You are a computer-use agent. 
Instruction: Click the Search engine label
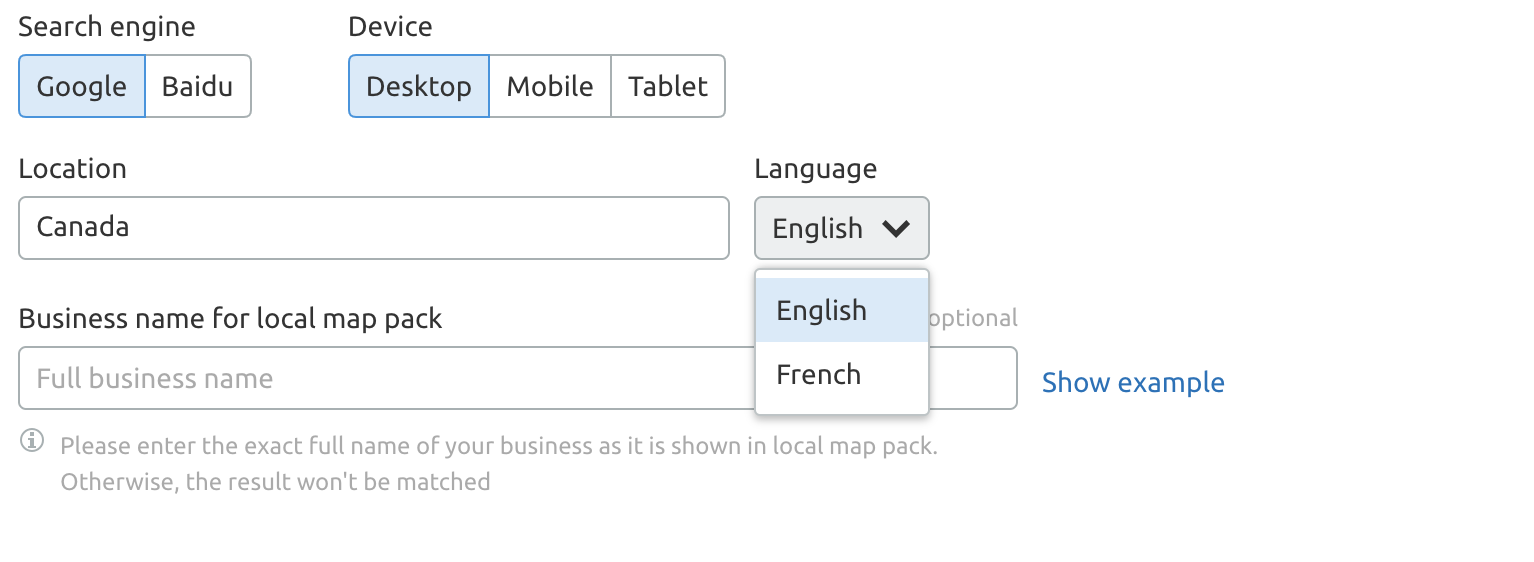[x=107, y=26]
